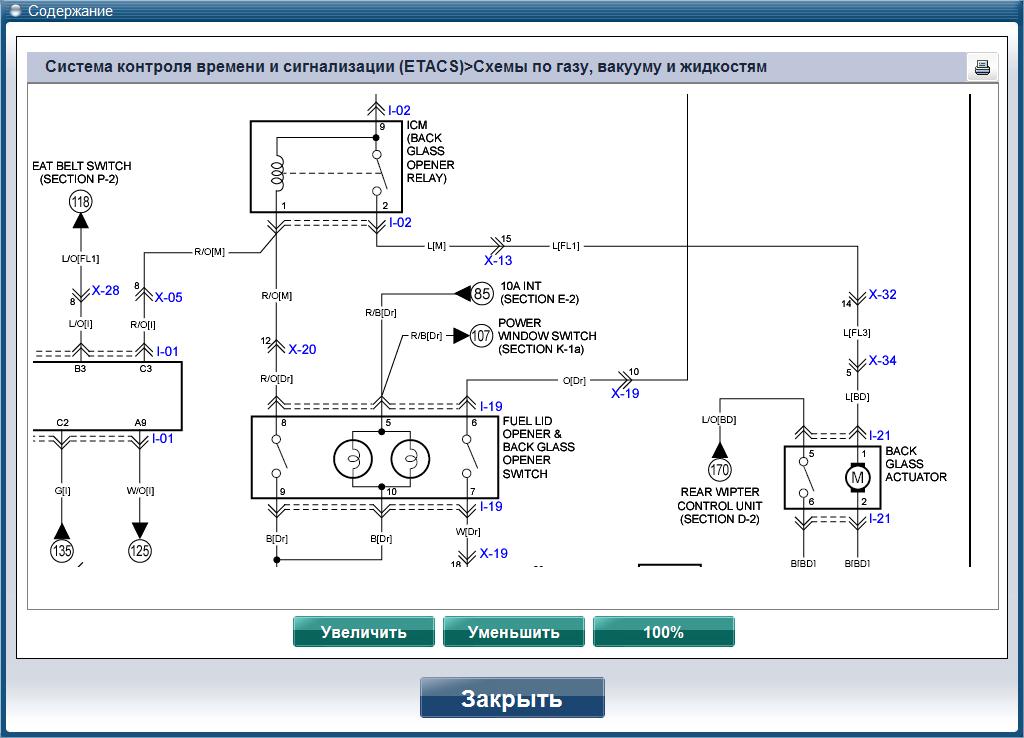Open the X-34 connector link
Screen dimensions: 1024x738
click(x=882, y=361)
